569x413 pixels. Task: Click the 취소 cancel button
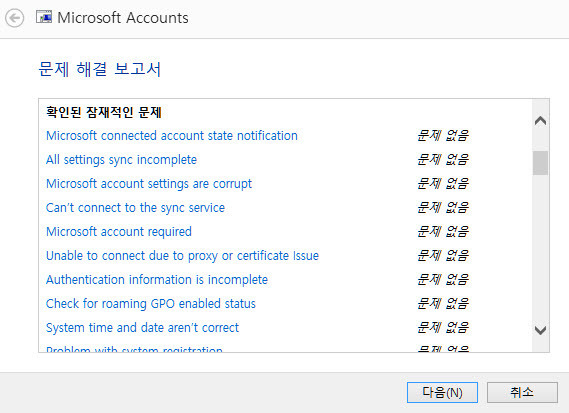[522, 392]
